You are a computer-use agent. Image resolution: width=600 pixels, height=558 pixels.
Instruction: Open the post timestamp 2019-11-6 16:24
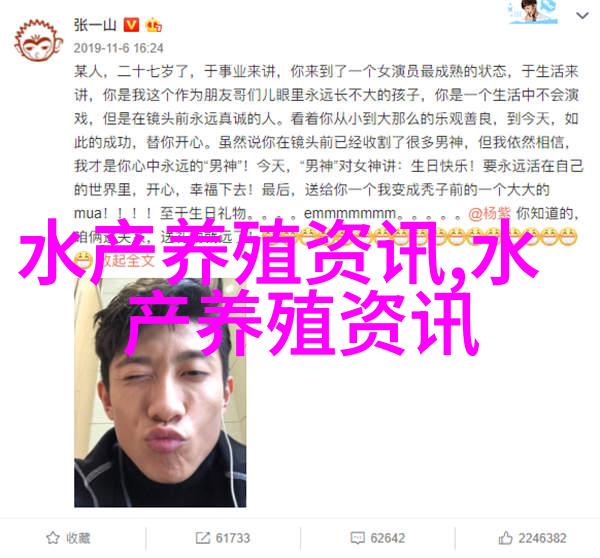coord(118,48)
